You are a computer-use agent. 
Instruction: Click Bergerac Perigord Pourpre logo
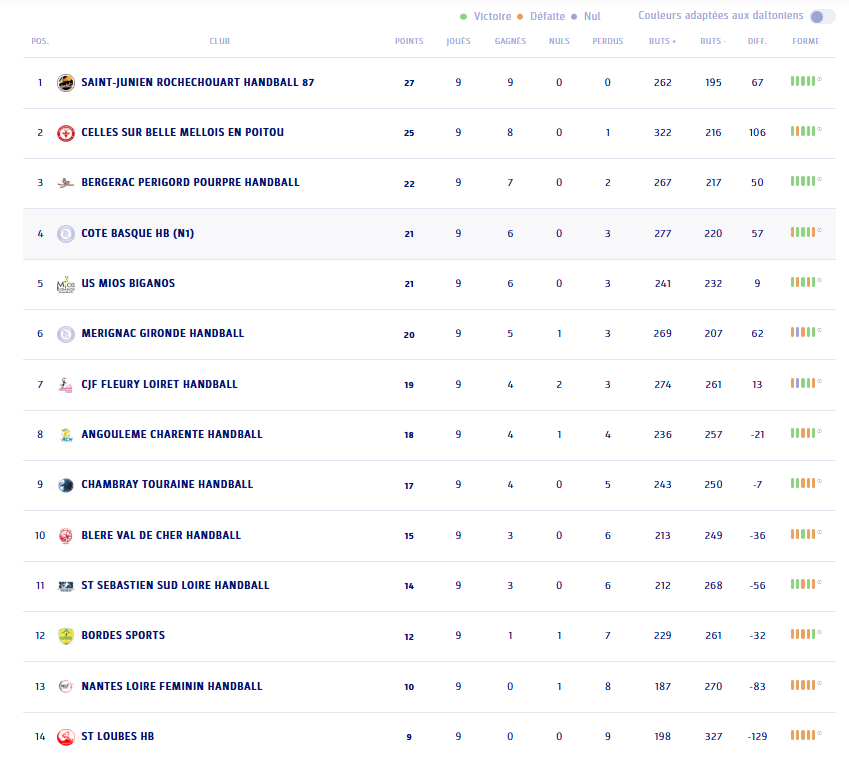coord(66,183)
